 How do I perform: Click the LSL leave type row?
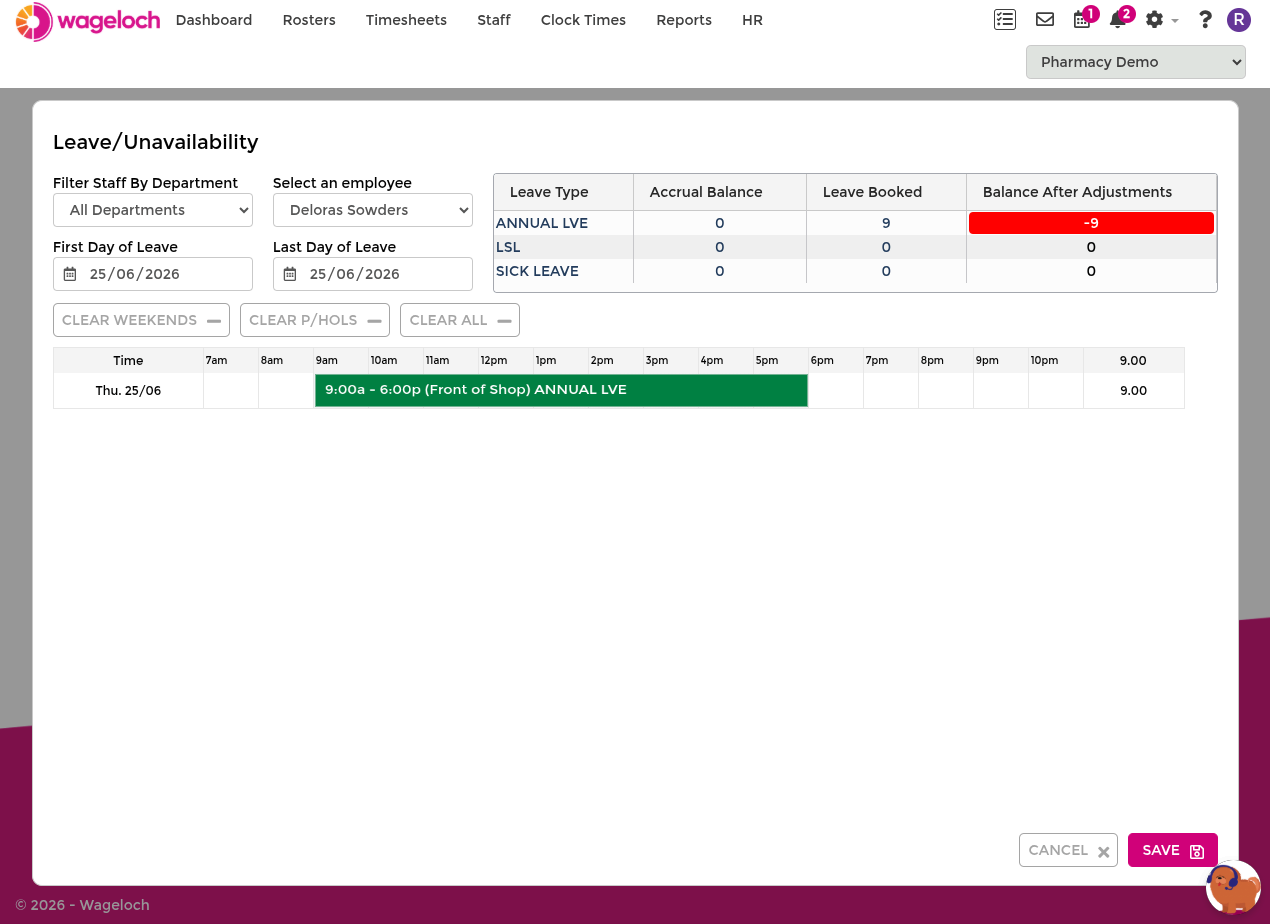[855, 247]
